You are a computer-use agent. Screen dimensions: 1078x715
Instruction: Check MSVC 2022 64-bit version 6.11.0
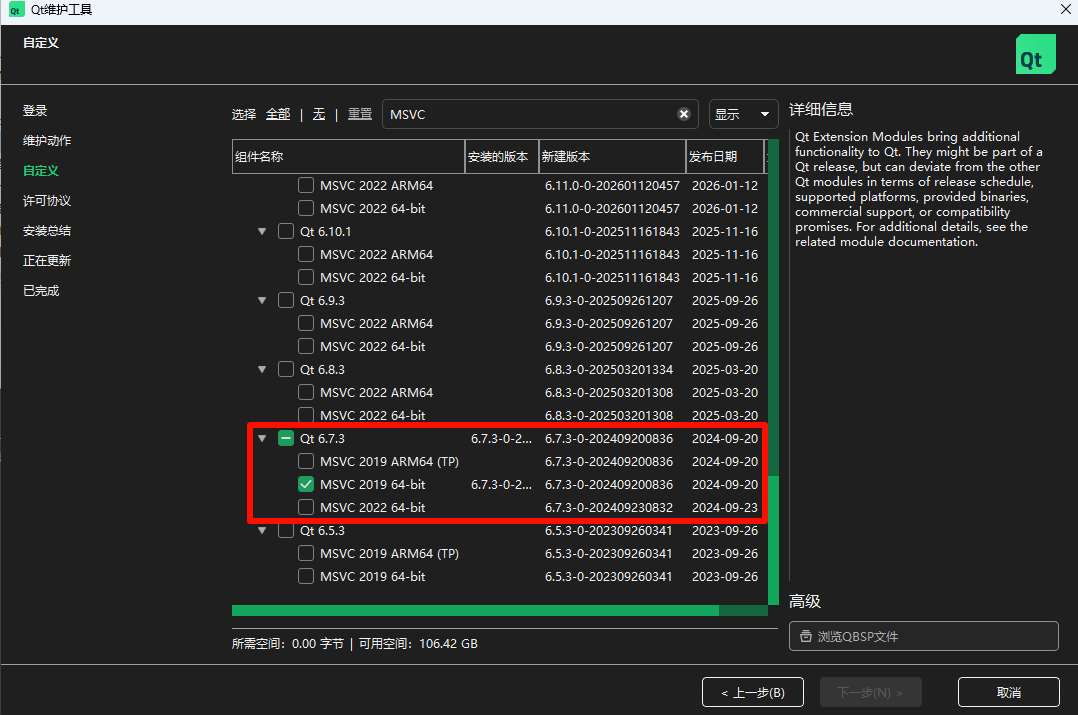[x=306, y=208]
